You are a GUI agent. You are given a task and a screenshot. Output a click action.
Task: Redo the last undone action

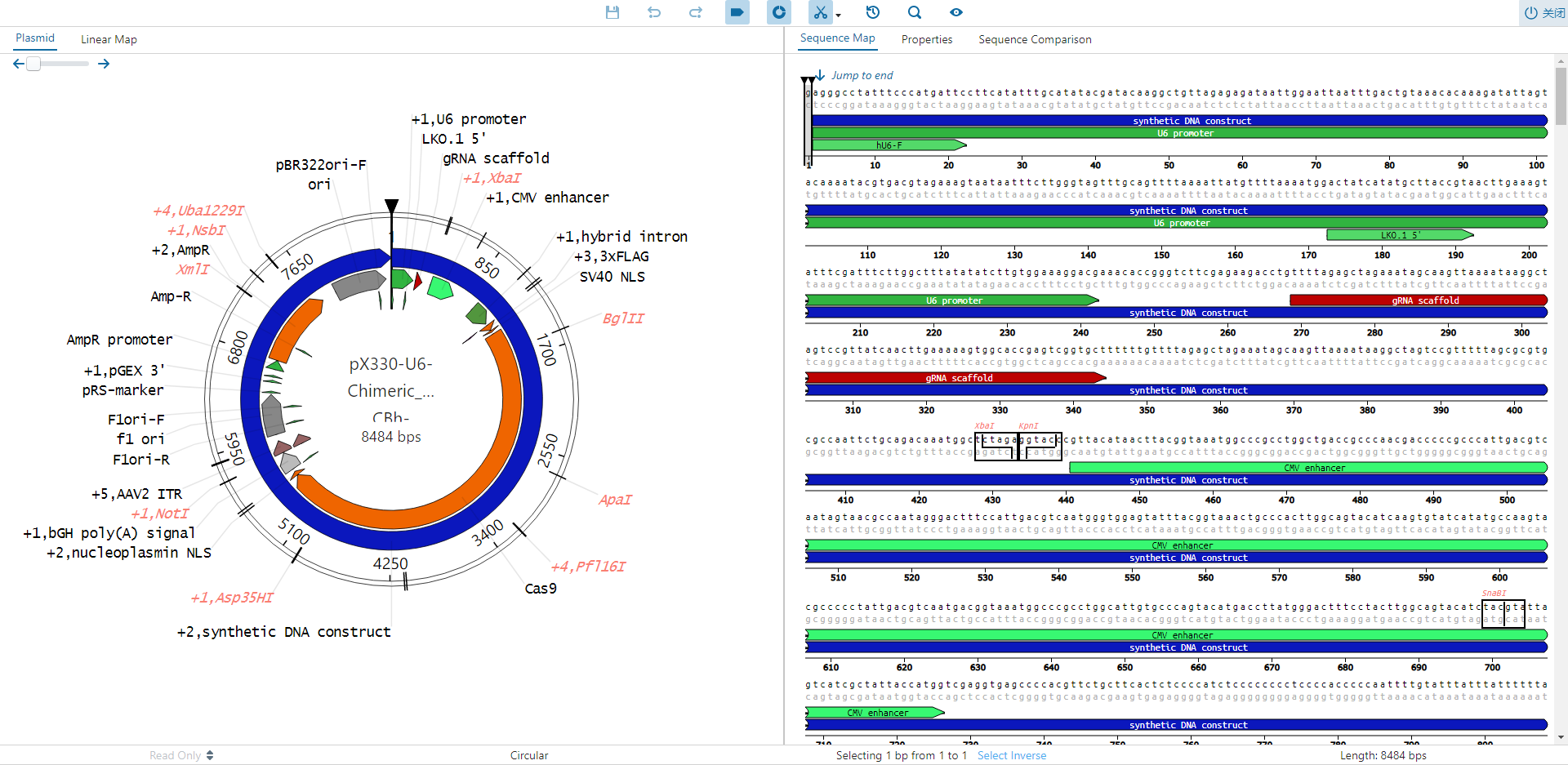pos(696,12)
